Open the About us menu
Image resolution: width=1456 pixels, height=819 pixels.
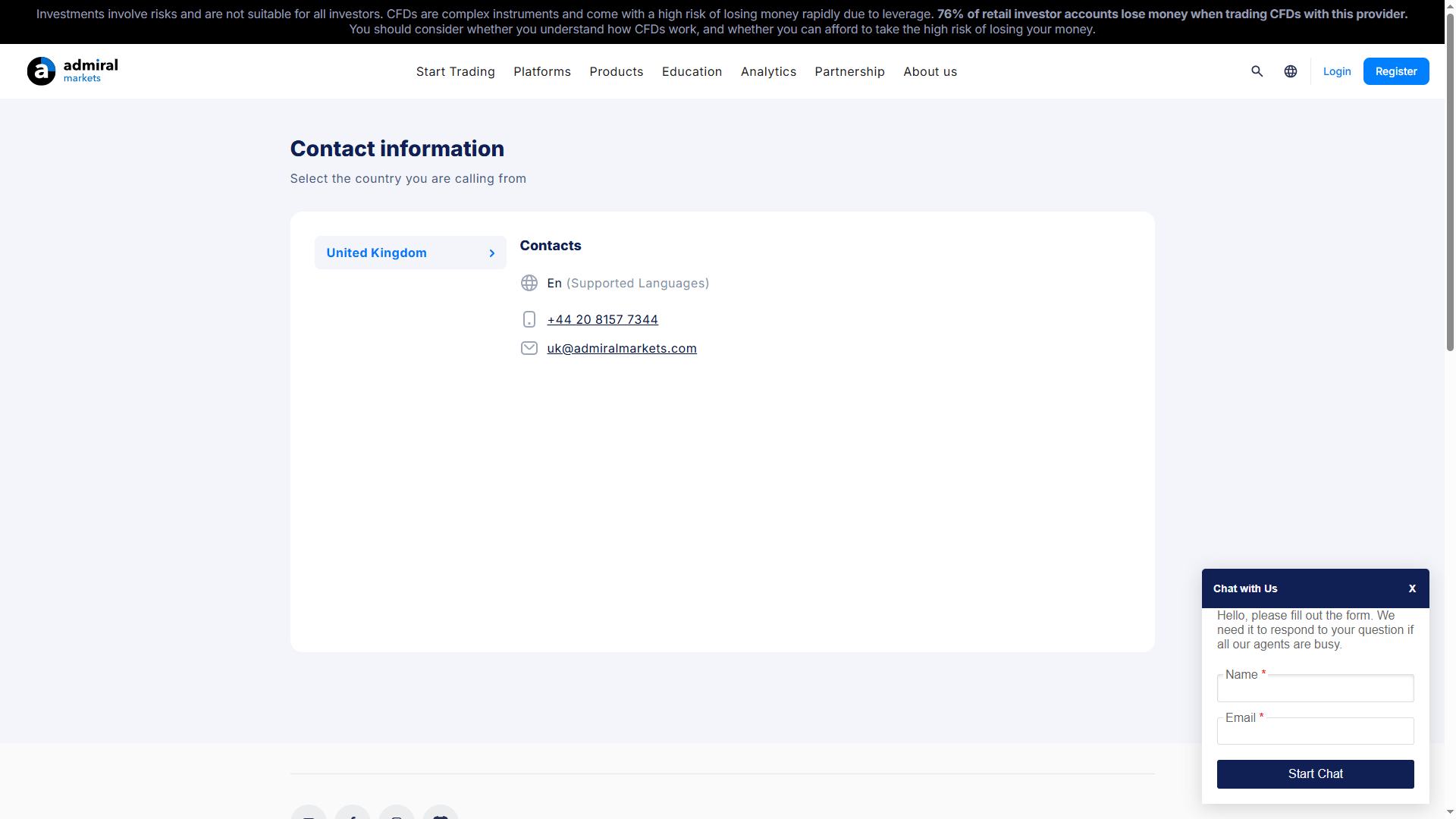[930, 71]
